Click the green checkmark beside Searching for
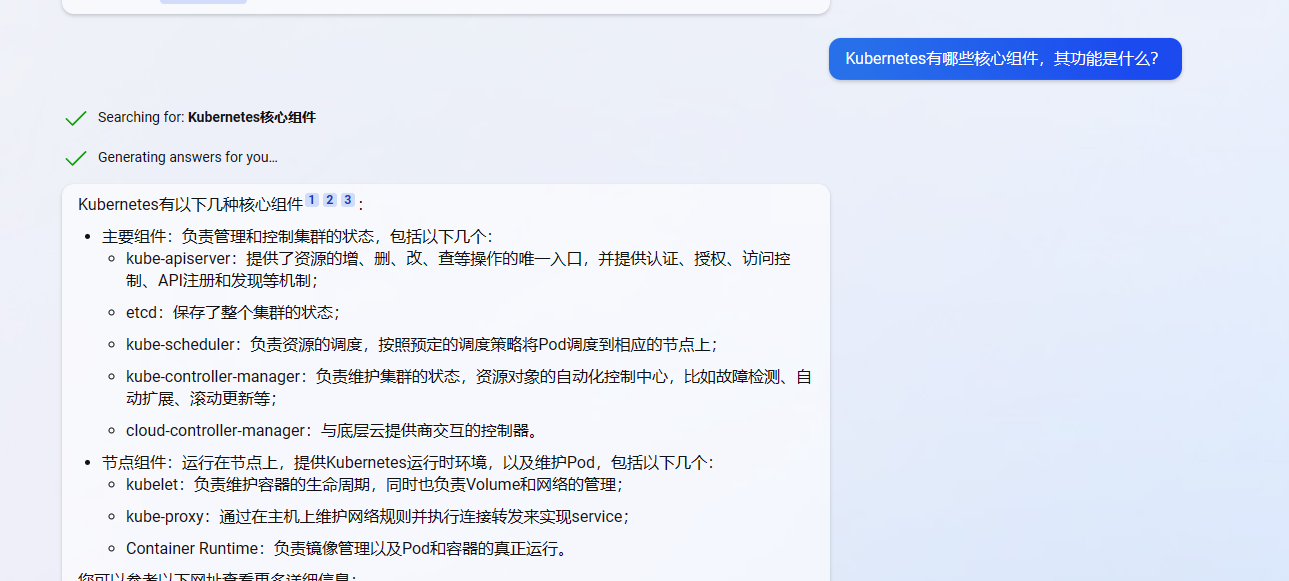The height and width of the screenshot is (581, 1289). click(x=75, y=118)
